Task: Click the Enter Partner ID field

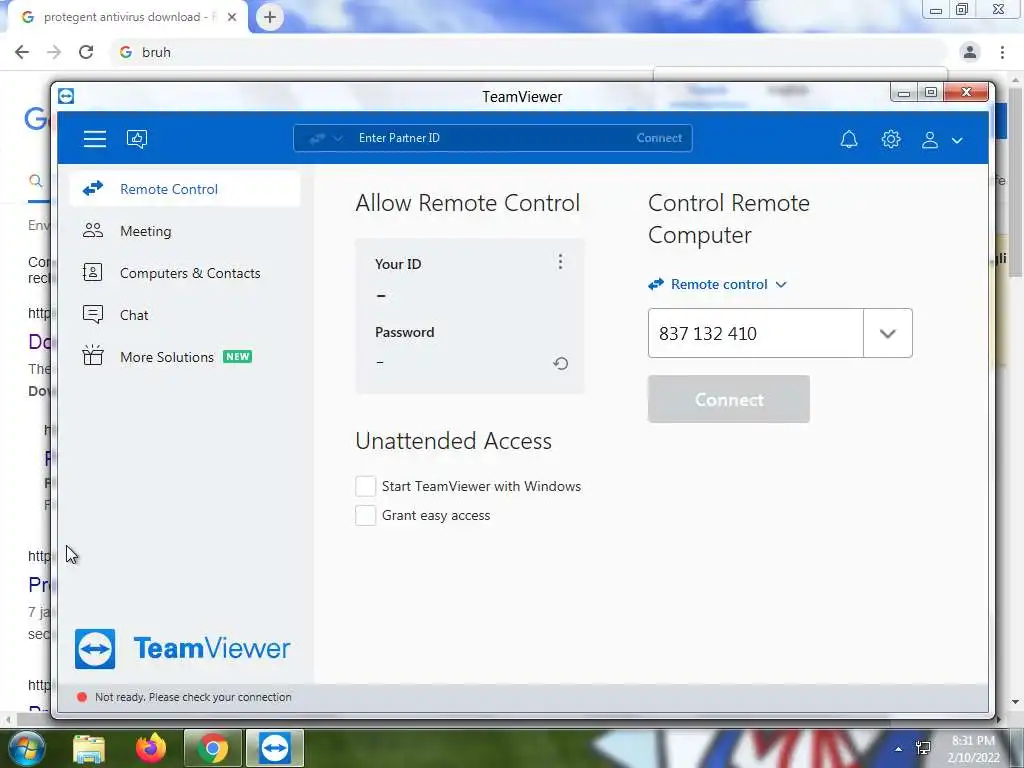Action: [x=490, y=138]
